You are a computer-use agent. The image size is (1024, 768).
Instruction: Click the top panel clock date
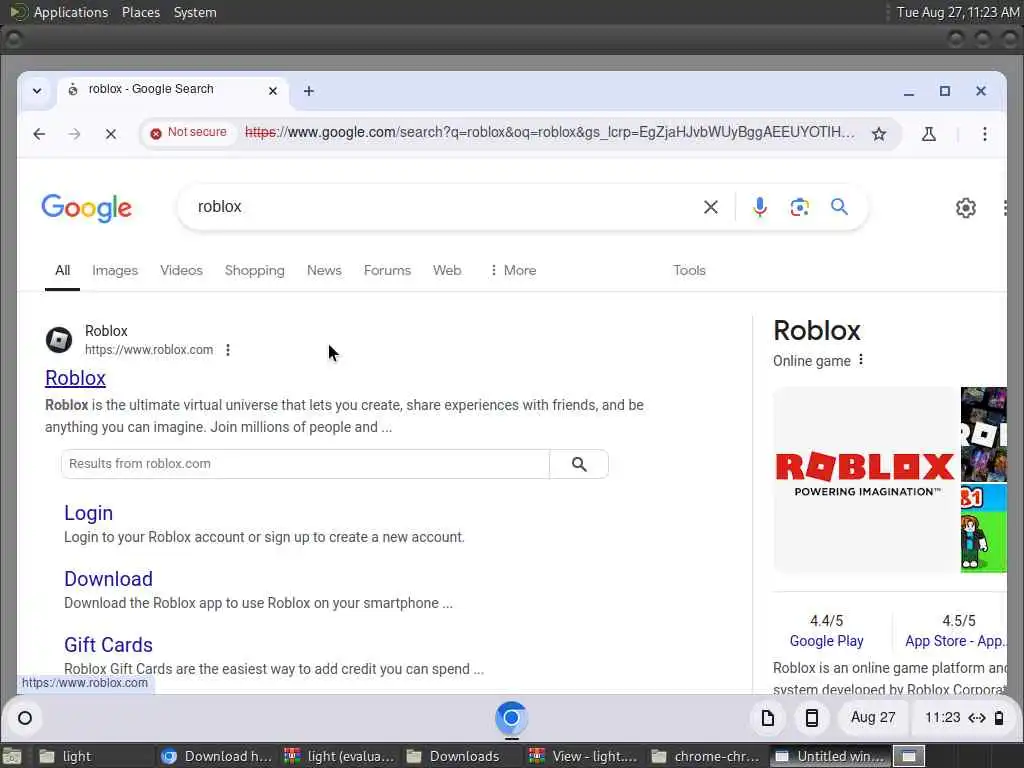[957, 12]
